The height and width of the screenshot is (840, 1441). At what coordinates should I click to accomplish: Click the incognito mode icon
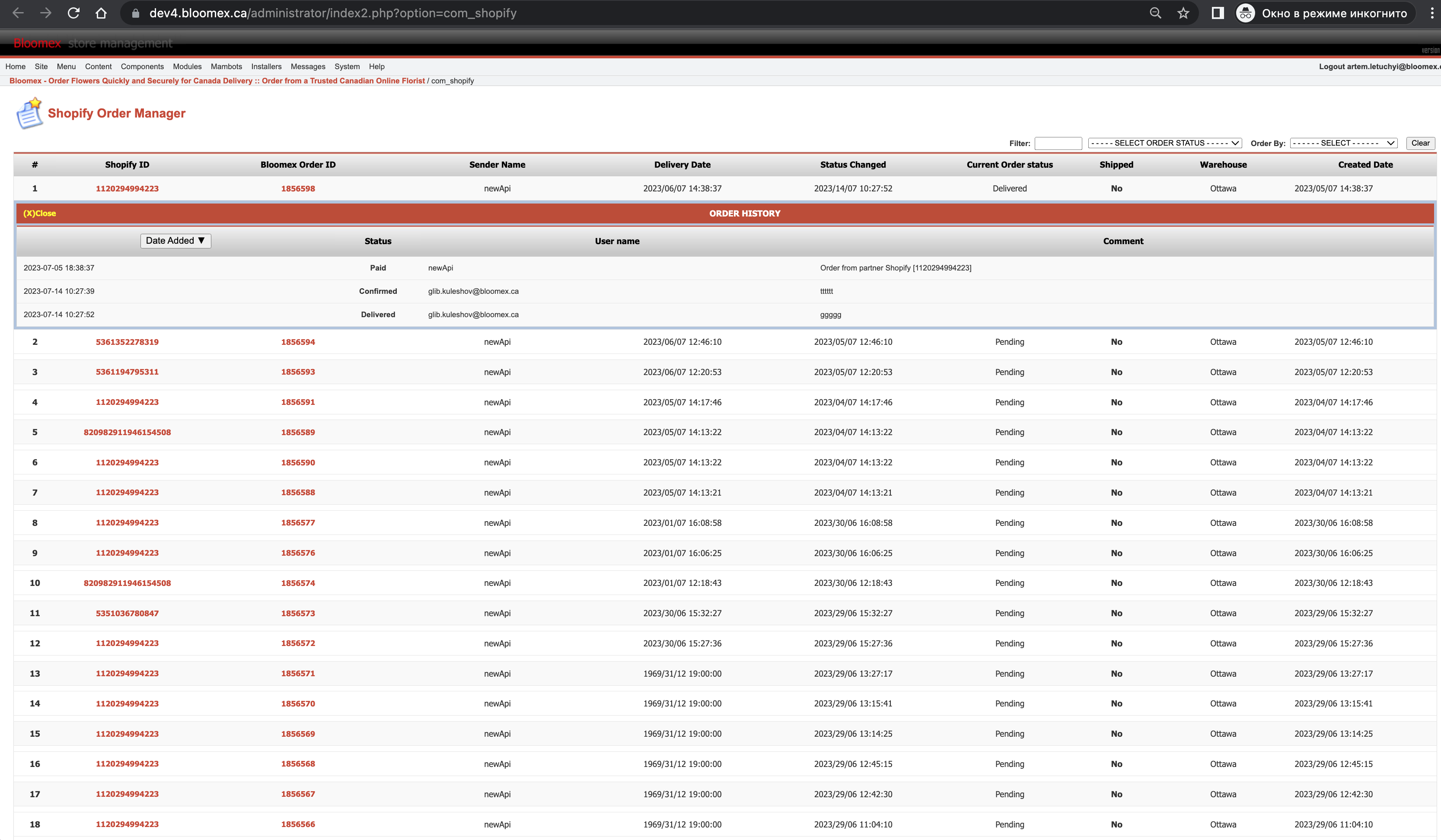pyautogui.click(x=1246, y=13)
